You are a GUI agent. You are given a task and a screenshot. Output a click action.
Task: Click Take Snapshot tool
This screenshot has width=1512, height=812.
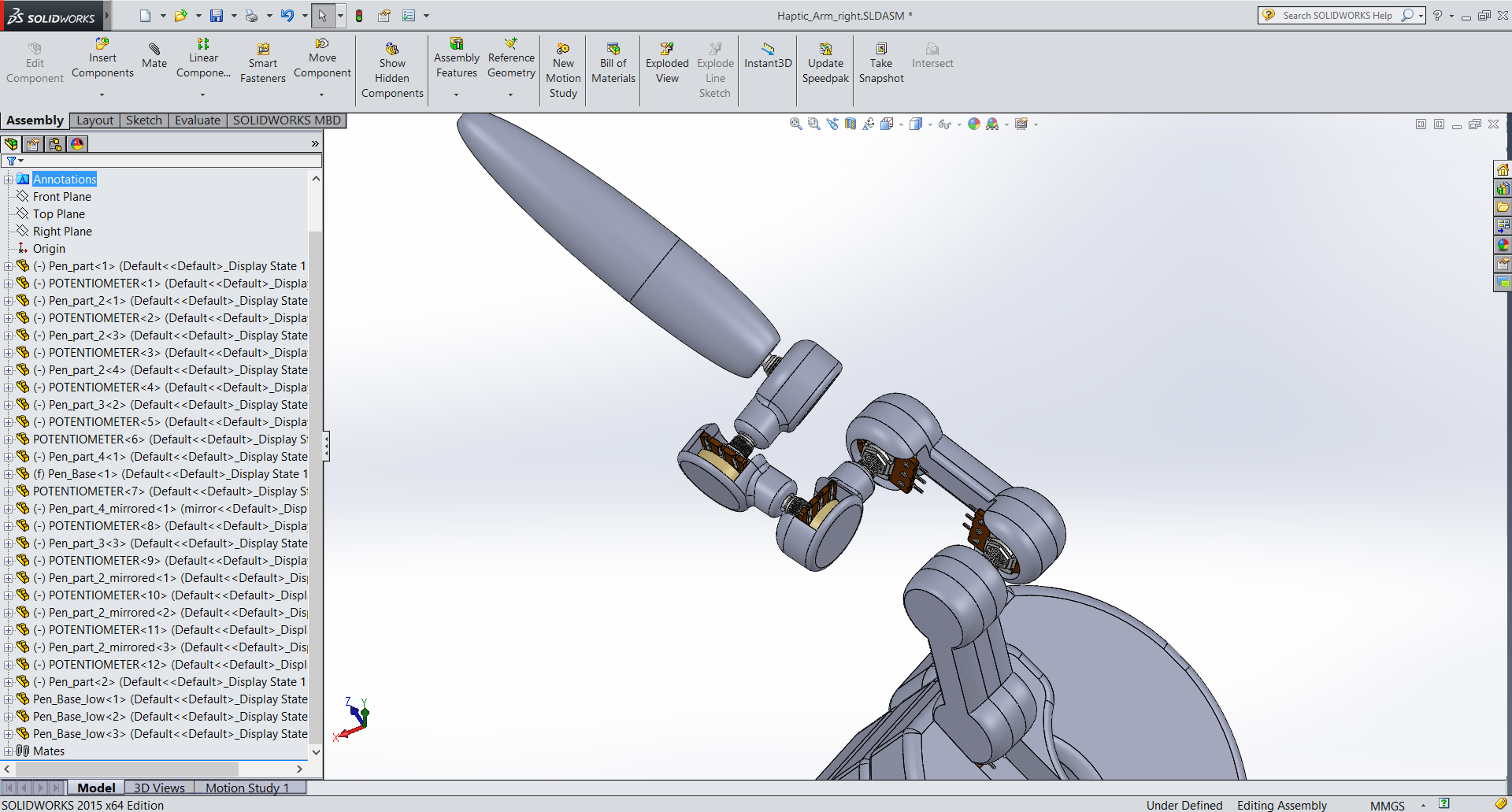[x=881, y=63]
